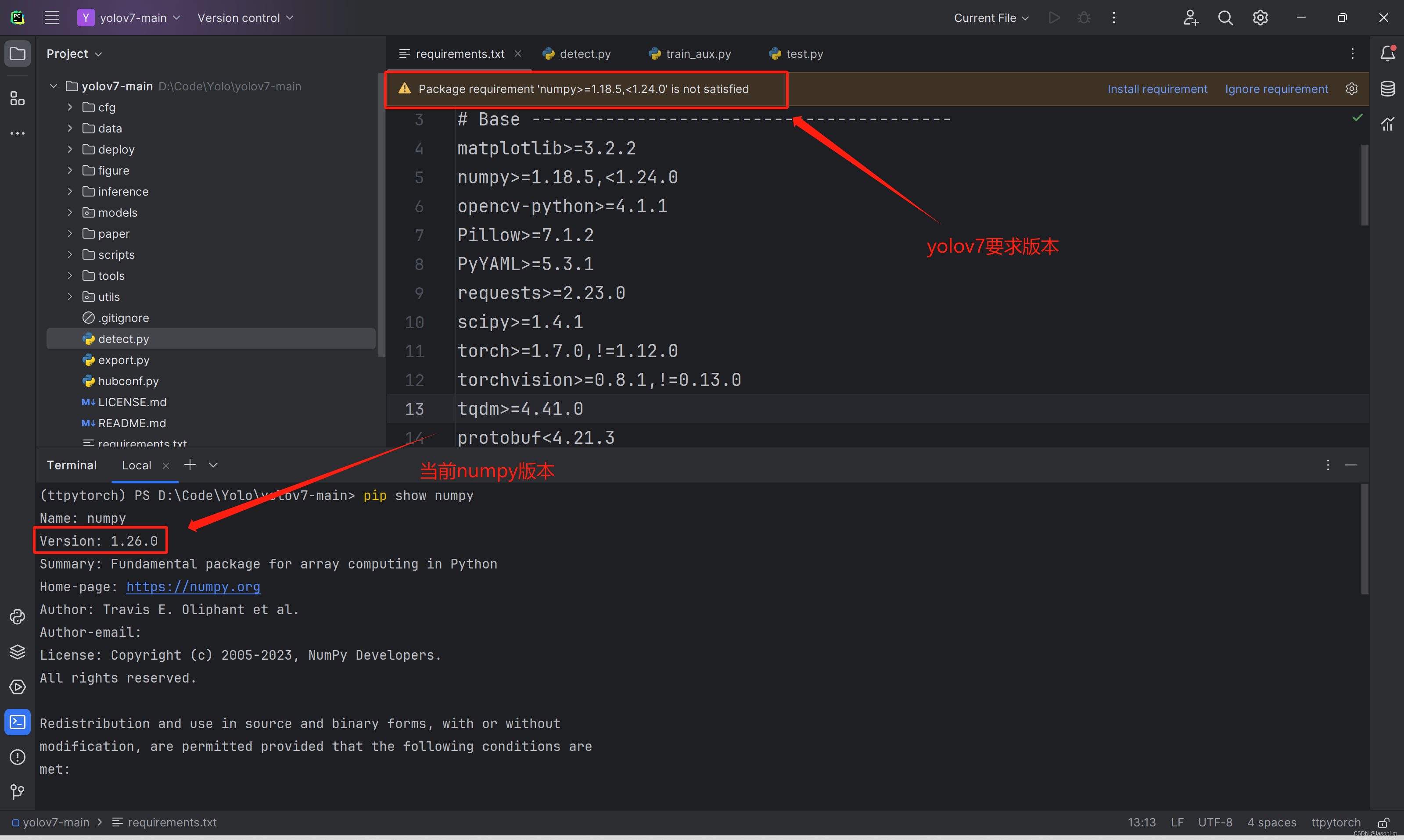The image size is (1404, 840).
Task: Open the Notifications panel
Action: click(x=1387, y=53)
